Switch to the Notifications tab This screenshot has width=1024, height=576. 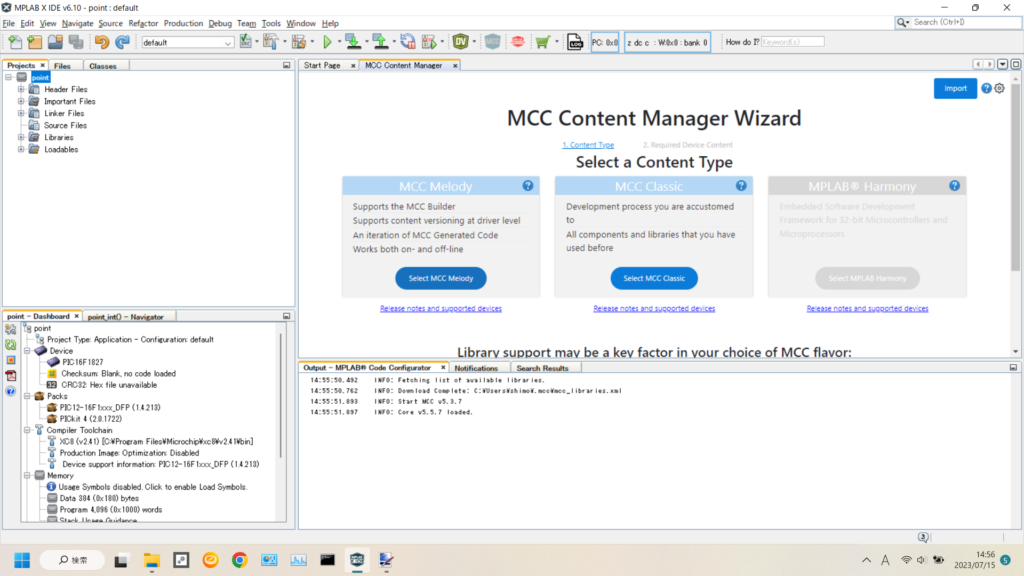pos(476,368)
